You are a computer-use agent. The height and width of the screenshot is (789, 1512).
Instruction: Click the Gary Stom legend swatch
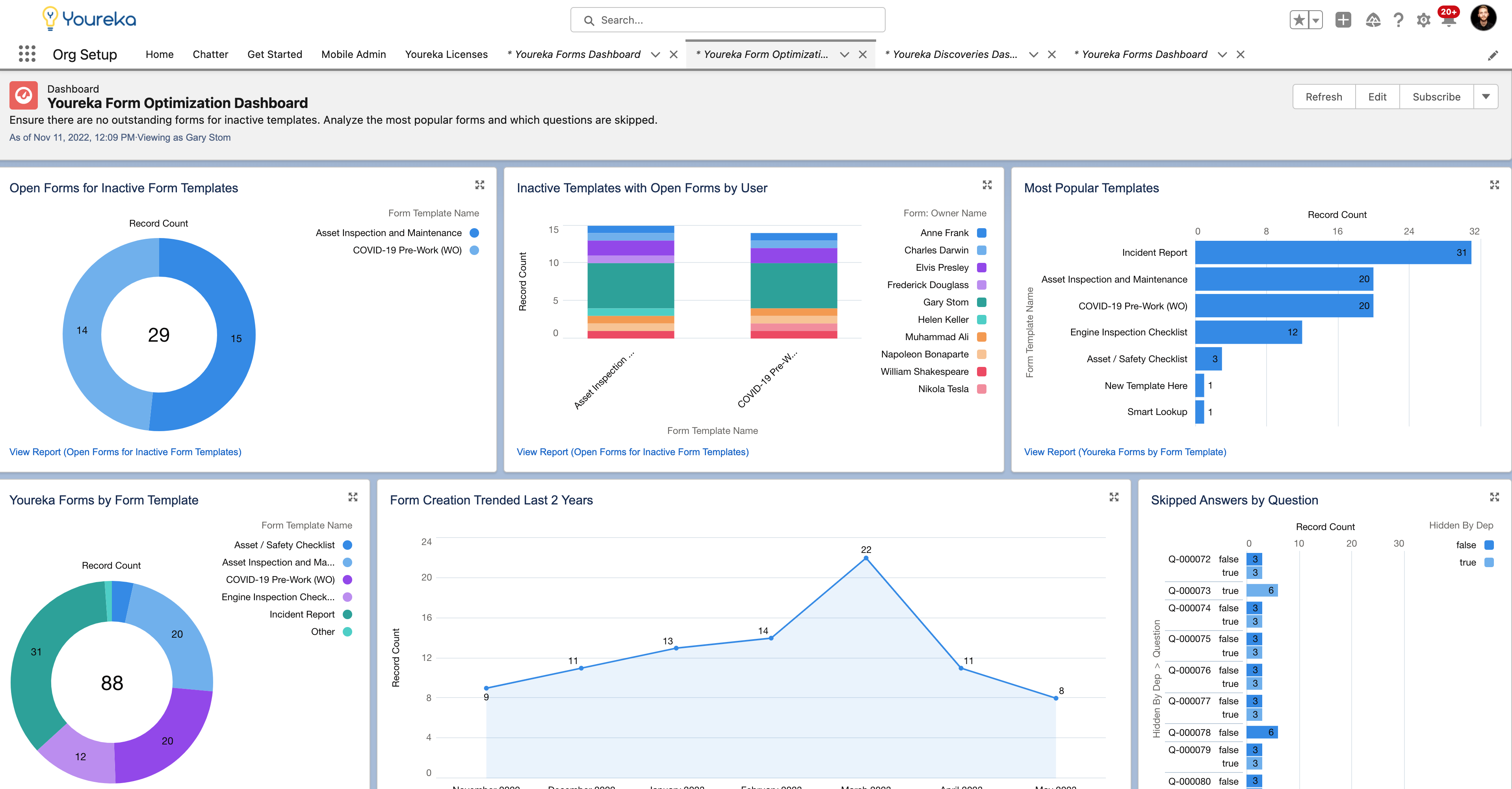point(981,302)
